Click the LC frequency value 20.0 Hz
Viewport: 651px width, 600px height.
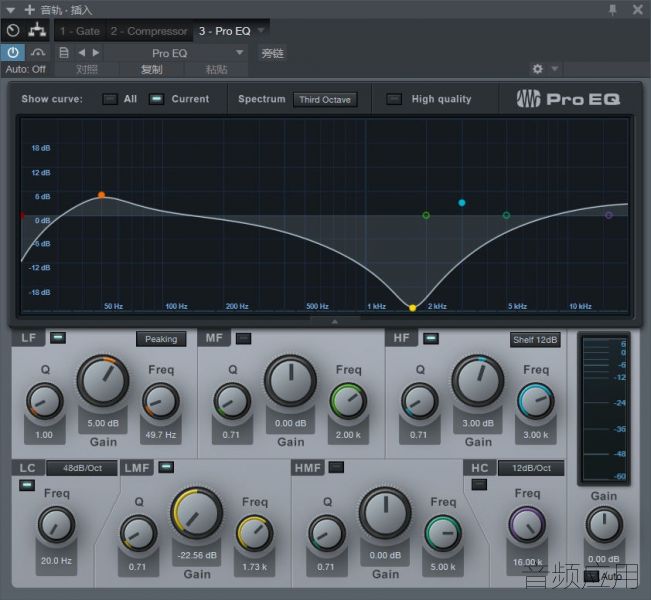pos(56,561)
